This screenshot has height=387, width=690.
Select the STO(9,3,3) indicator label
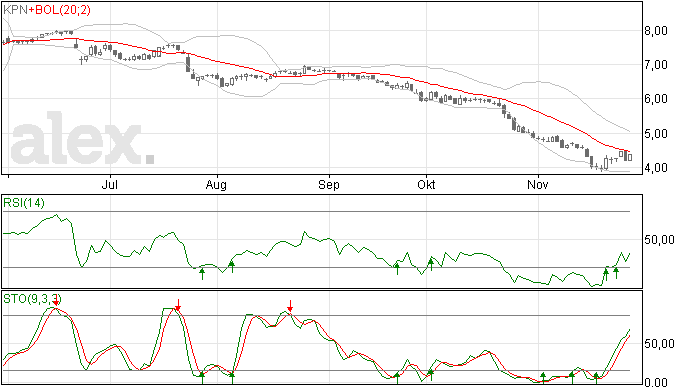click(x=32, y=299)
